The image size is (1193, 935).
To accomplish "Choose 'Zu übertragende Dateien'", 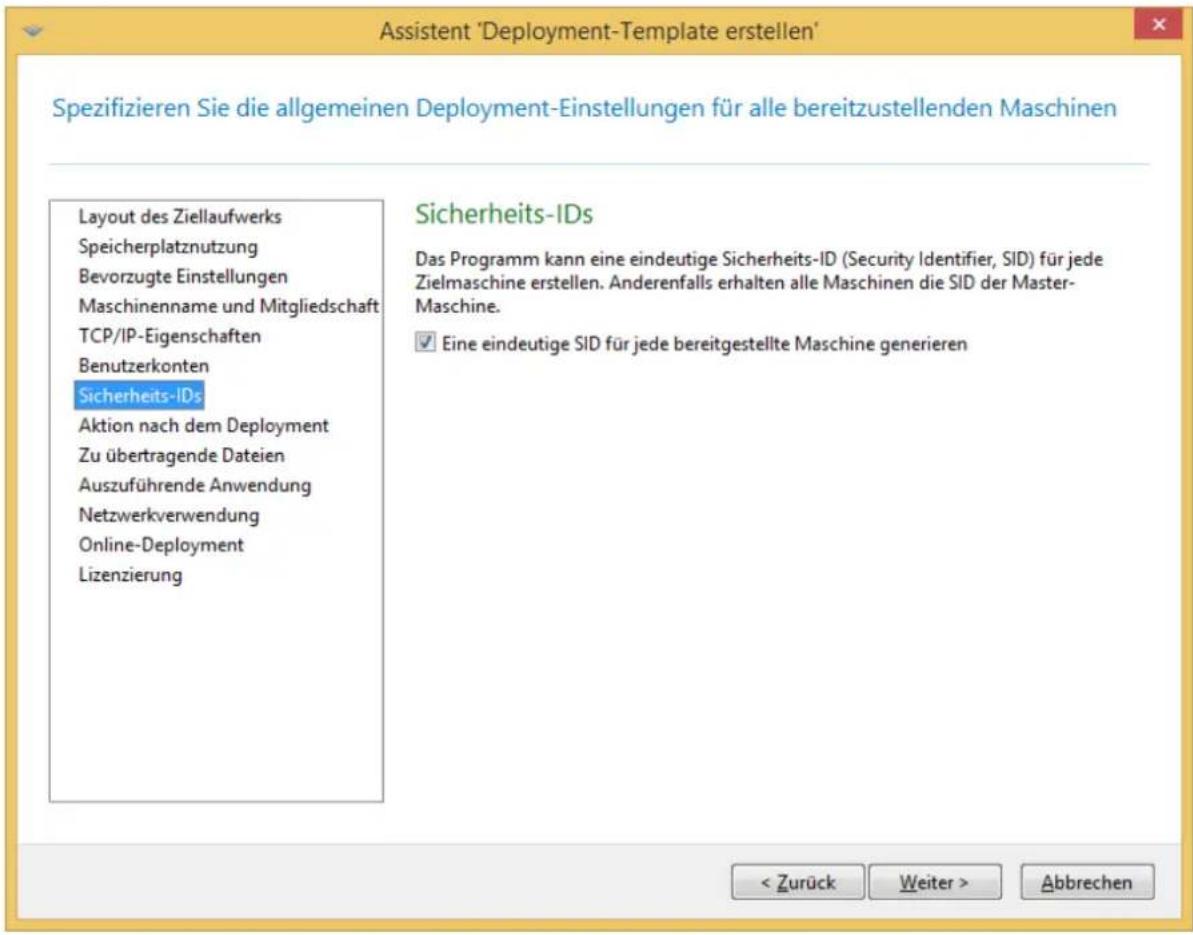I will tap(181, 456).
